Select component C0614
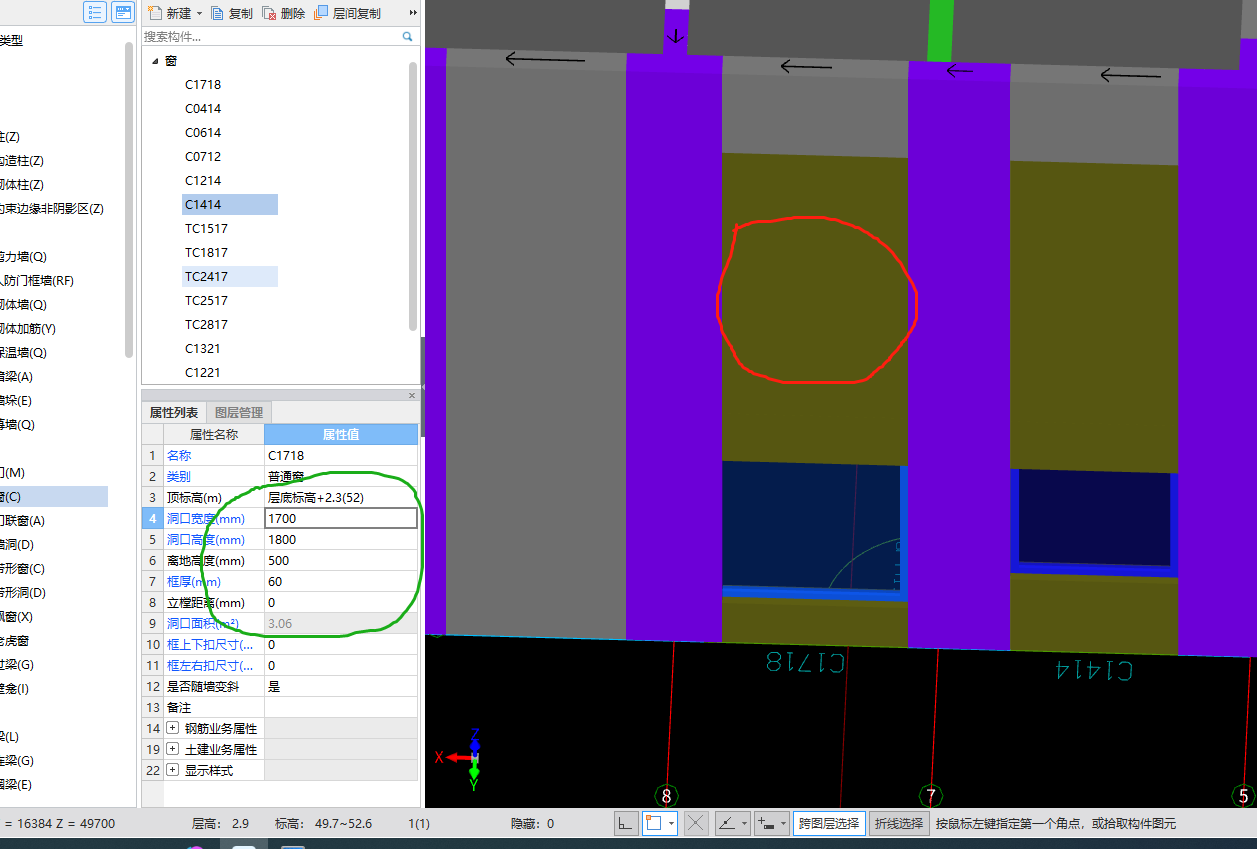The width and height of the screenshot is (1257, 849). point(203,133)
